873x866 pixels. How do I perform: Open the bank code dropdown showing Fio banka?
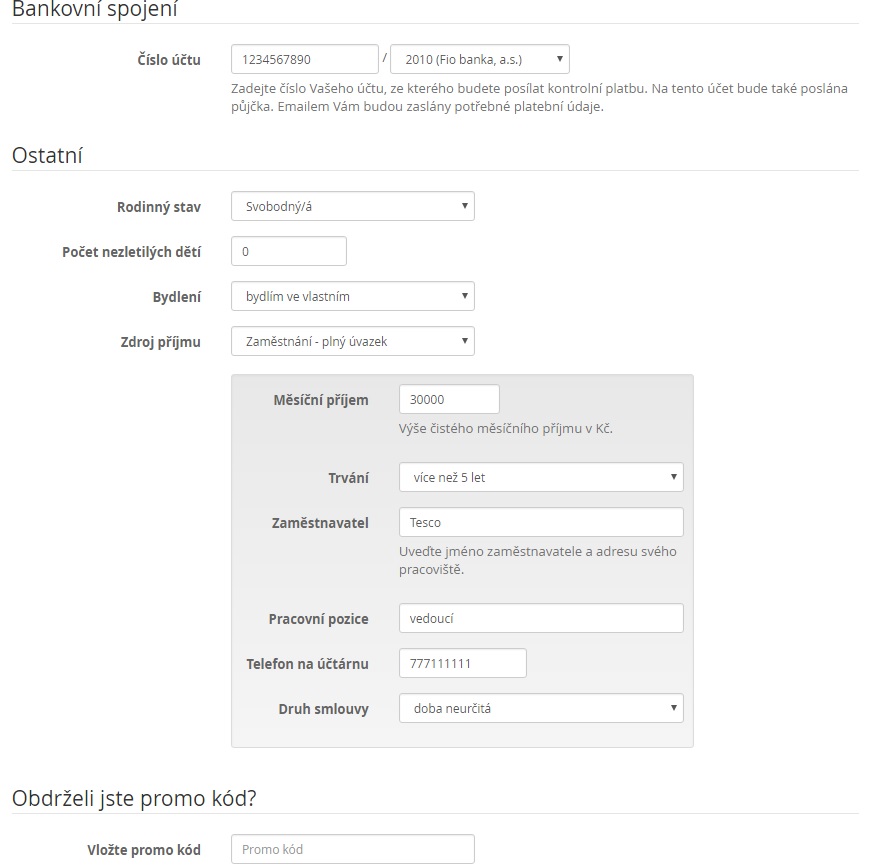tap(479, 59)
